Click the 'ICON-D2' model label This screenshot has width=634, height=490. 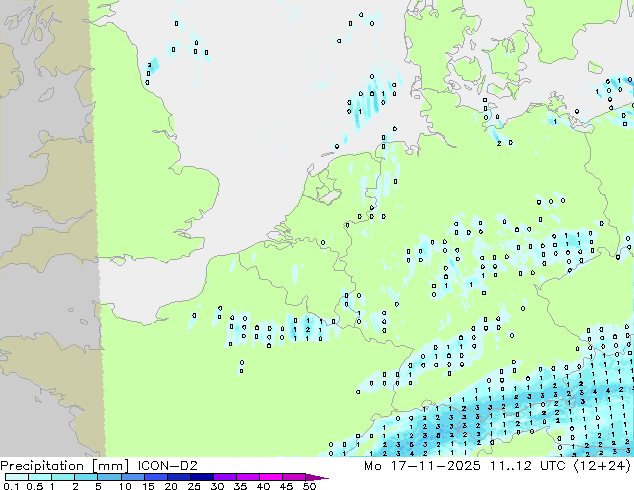pos(167,466)
